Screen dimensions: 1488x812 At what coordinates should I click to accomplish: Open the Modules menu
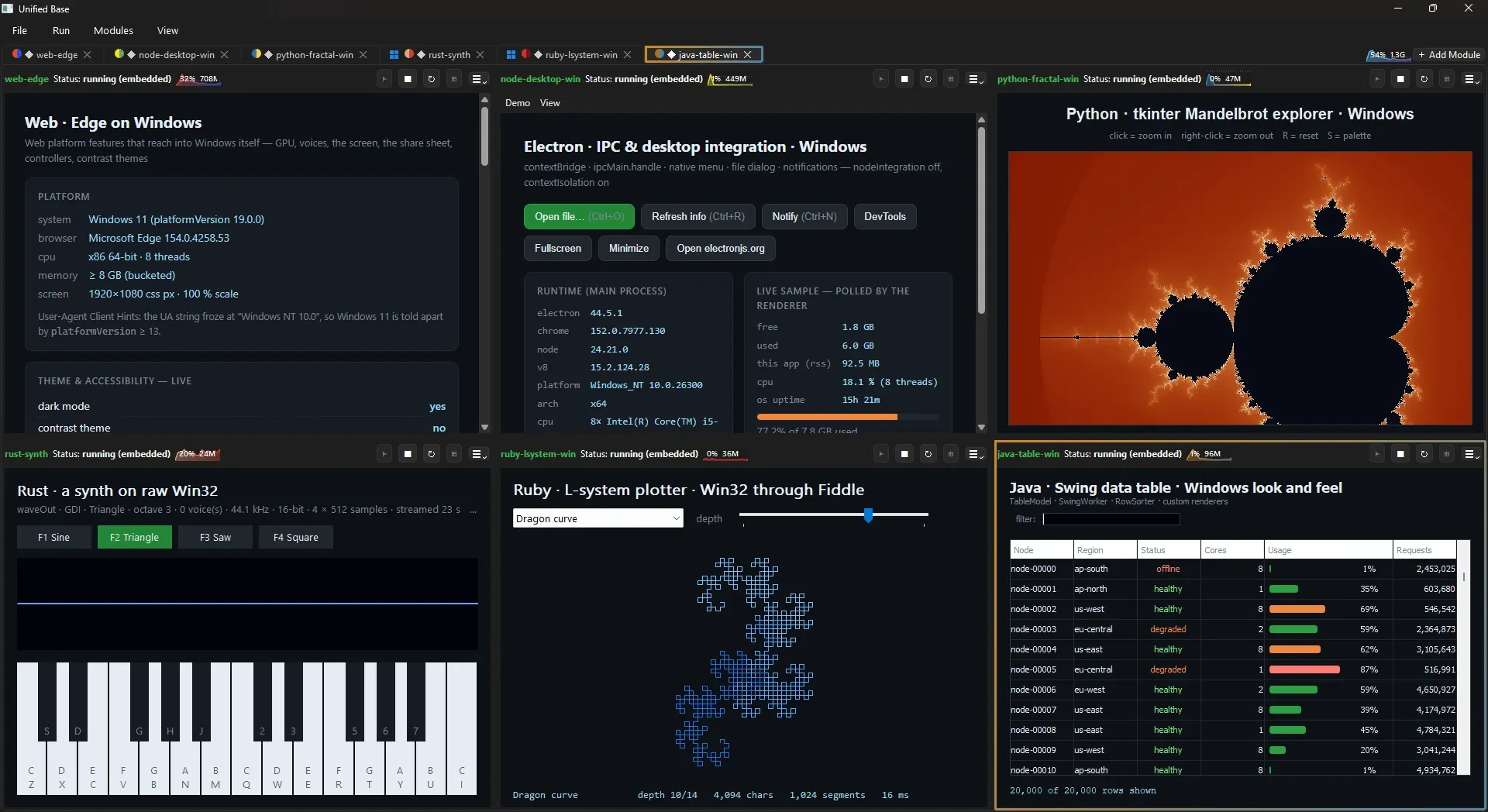click(x=113, y=30)
